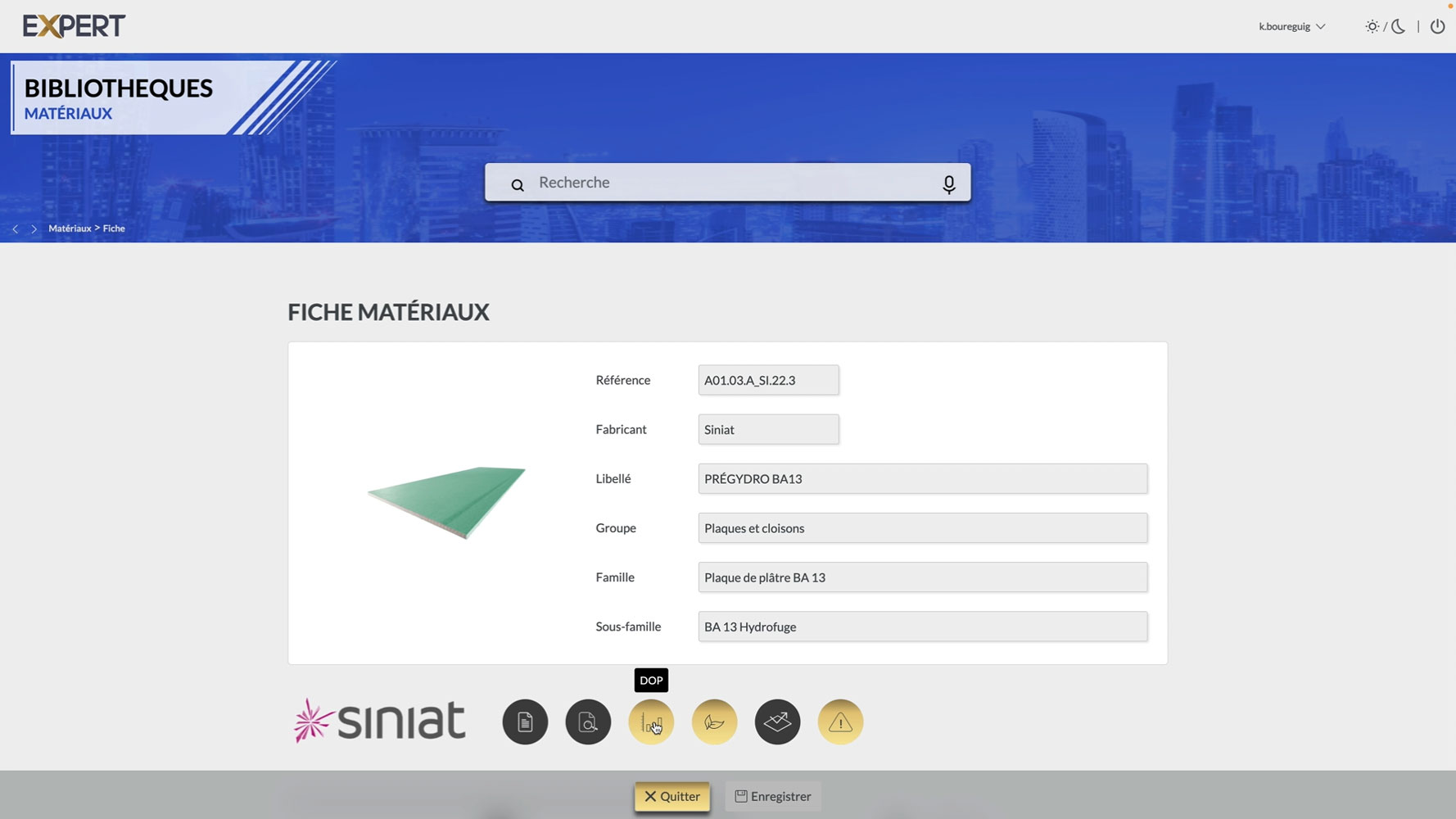This screenshot has height=819, width=1456.
Task: Open the environmental leaf icon
Action: point(714,722)
